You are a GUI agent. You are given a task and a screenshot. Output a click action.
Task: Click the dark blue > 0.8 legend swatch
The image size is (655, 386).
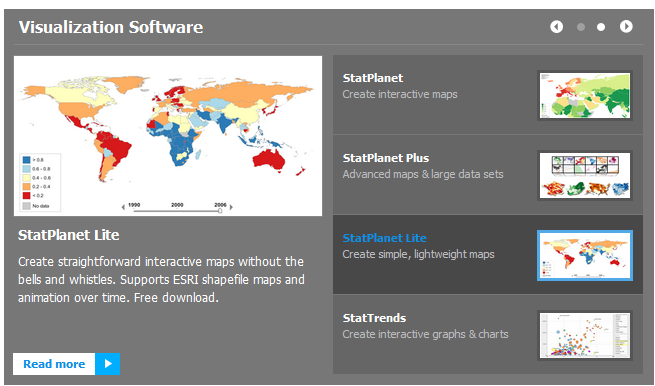[x=26, y=160]
